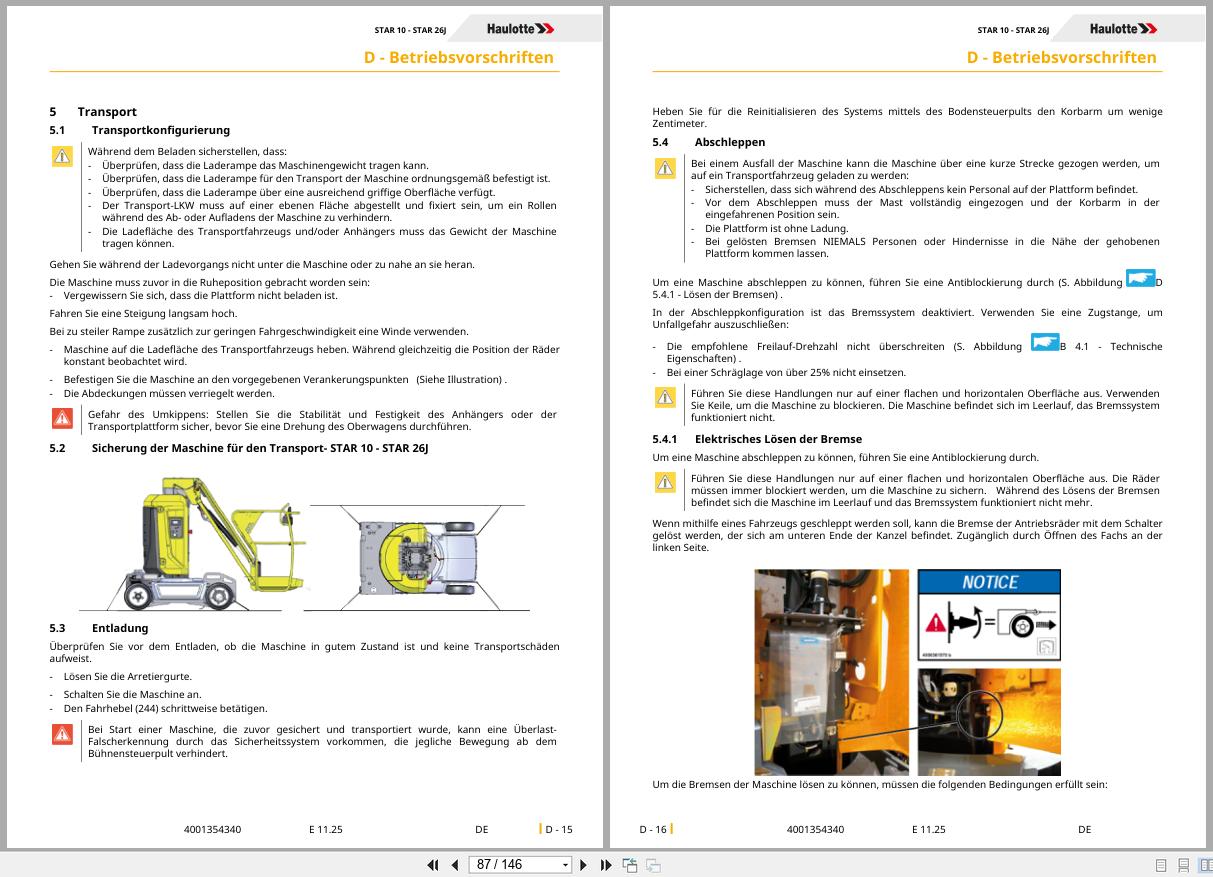Click the 'D - 16' page number footer
1213x877 pixels.
pyautogui.click(x=653, y=829)
